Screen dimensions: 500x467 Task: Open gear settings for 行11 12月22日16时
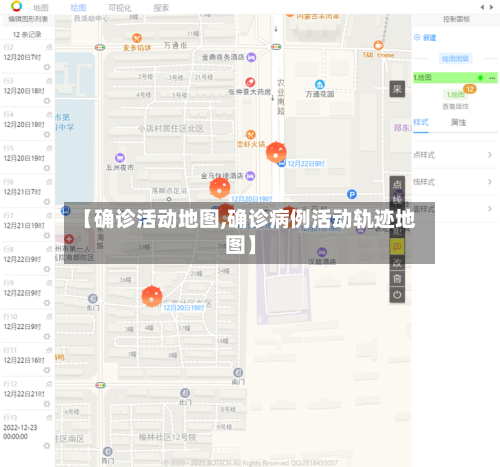click(47, 370)
